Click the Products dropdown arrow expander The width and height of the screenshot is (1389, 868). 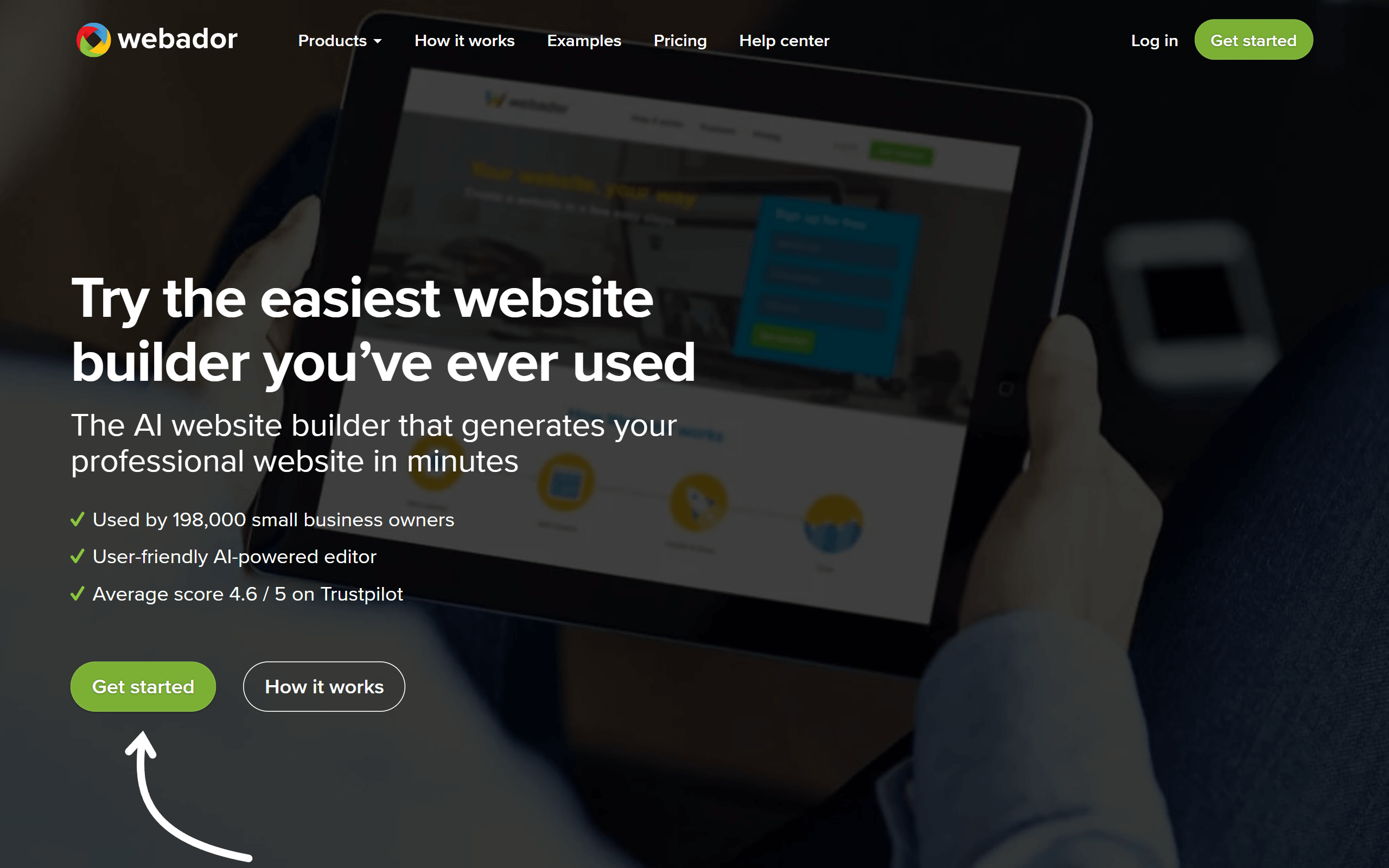[x=379, y=41]
